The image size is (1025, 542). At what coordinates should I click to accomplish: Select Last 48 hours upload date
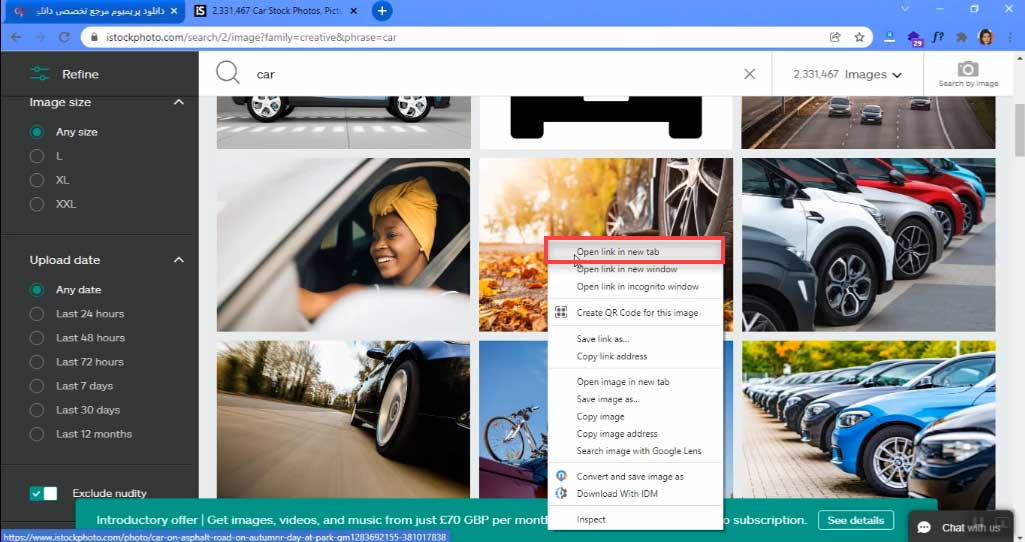[x=37, y=338]
